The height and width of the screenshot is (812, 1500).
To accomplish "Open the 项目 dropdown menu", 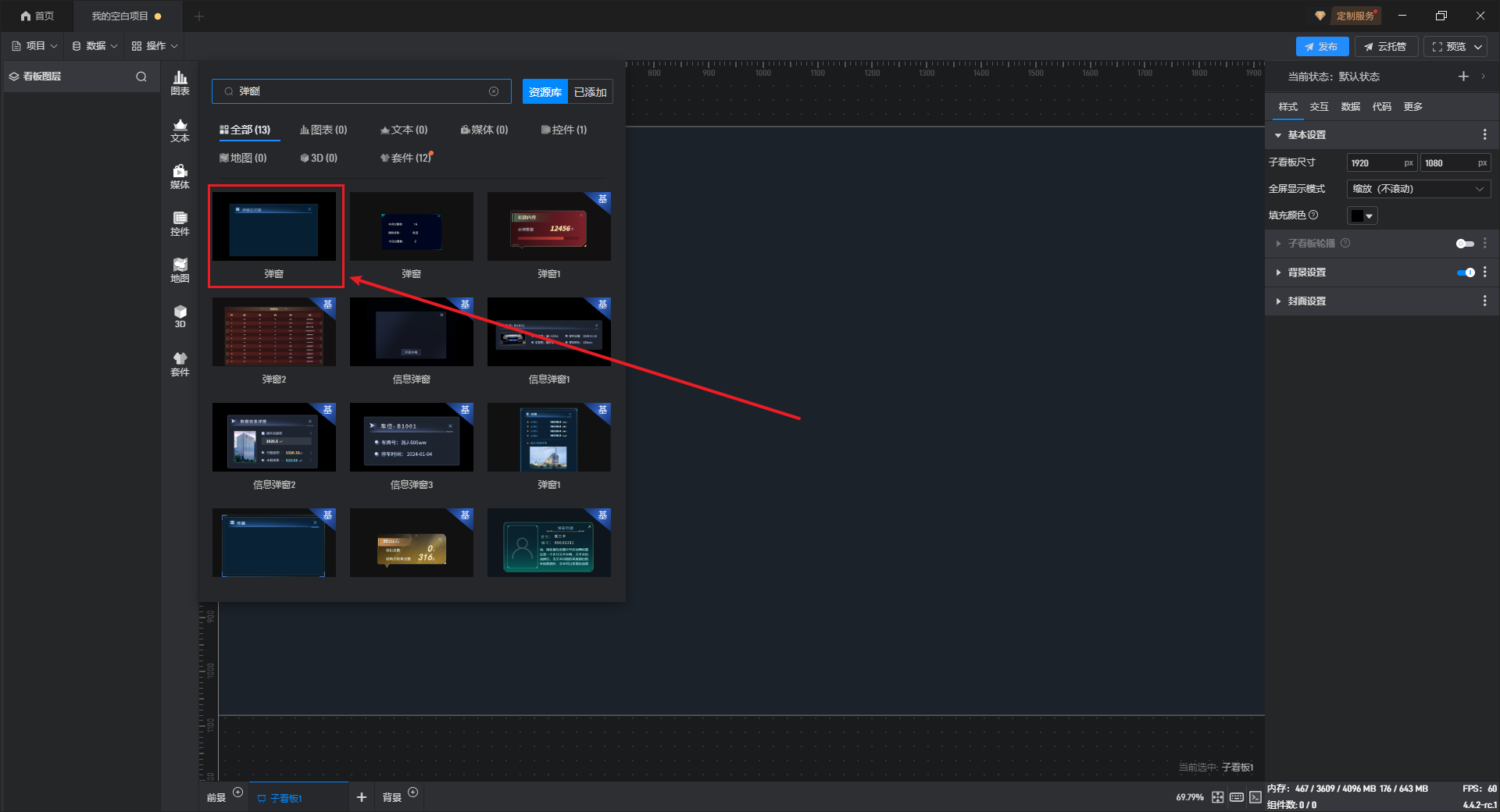I will click(35, 46).
